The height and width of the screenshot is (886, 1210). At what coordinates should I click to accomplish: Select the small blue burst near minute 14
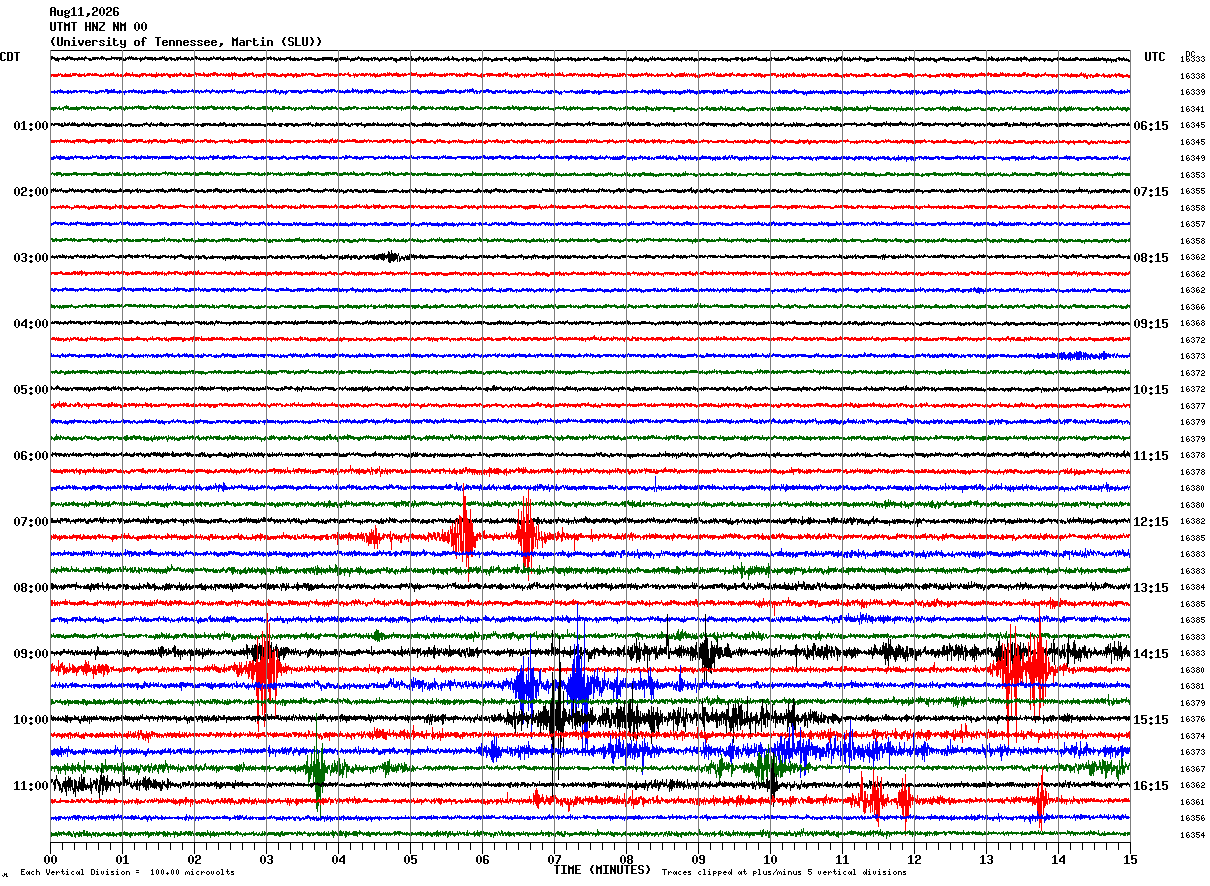[1083, 355]
